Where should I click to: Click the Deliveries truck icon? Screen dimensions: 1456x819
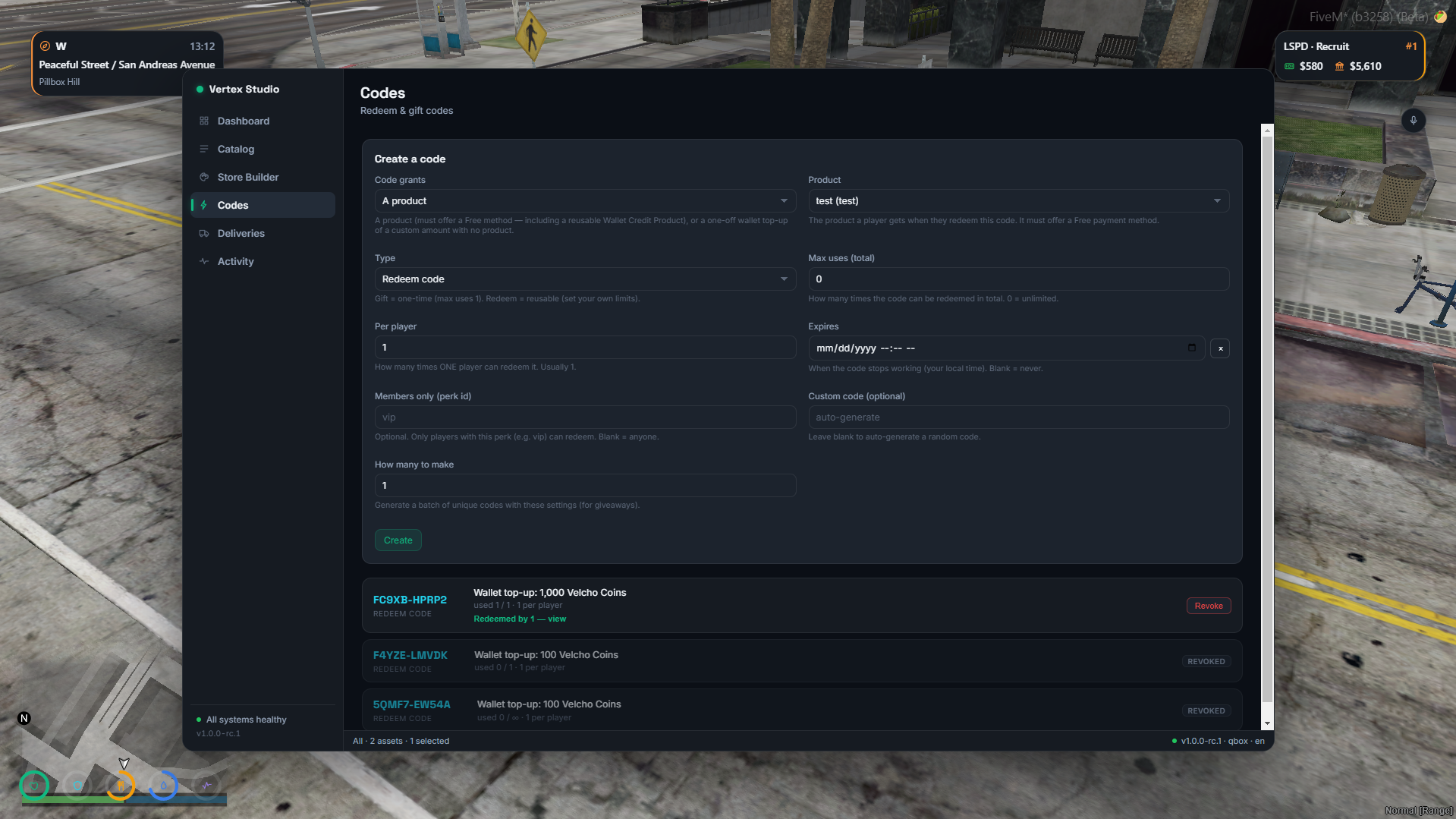click(204, 234)
